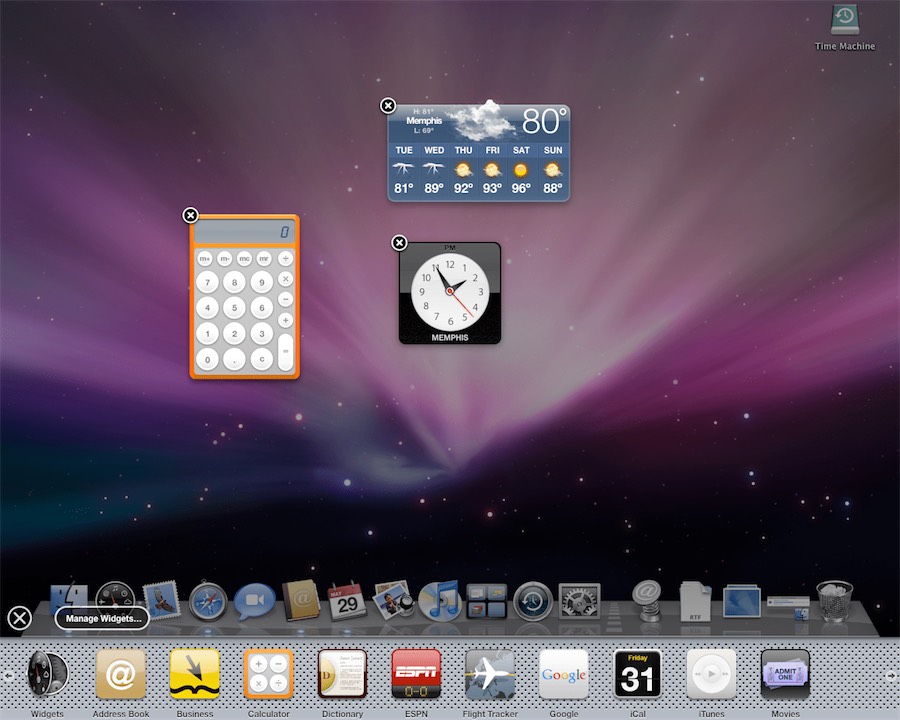The height and width of the screenshot is (720, 900).
Task: Click the calculator clear c key
Action: coord(262,360)
